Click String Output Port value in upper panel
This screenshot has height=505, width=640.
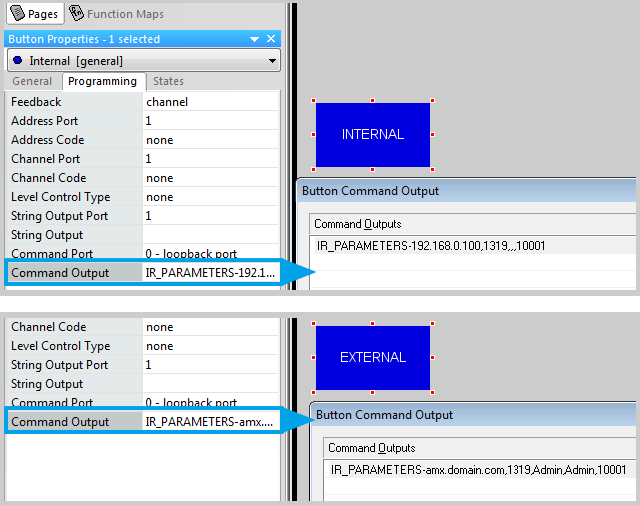pyautogui.click(x=211, y=216)
